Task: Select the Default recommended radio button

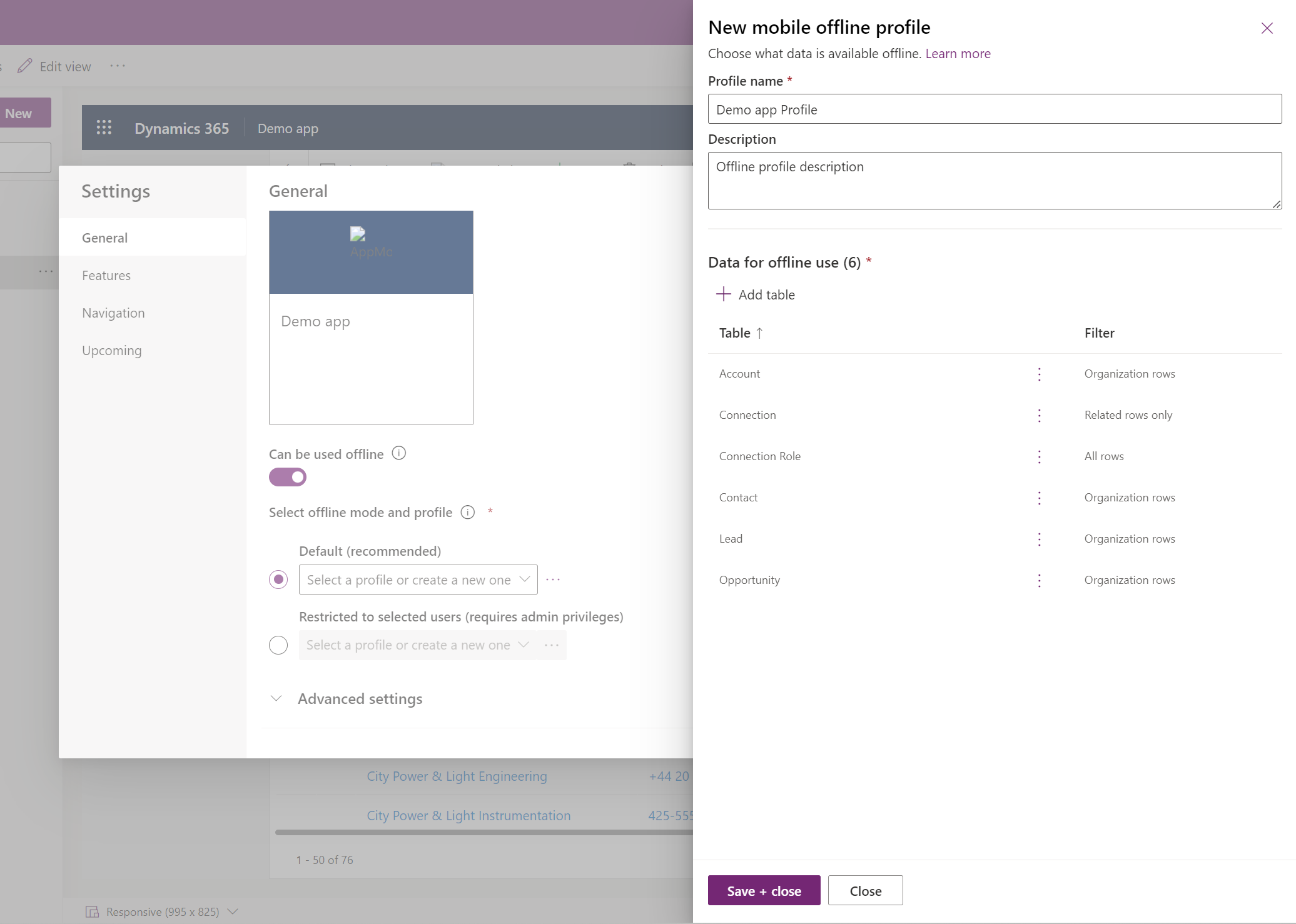Action: [278, 579]
